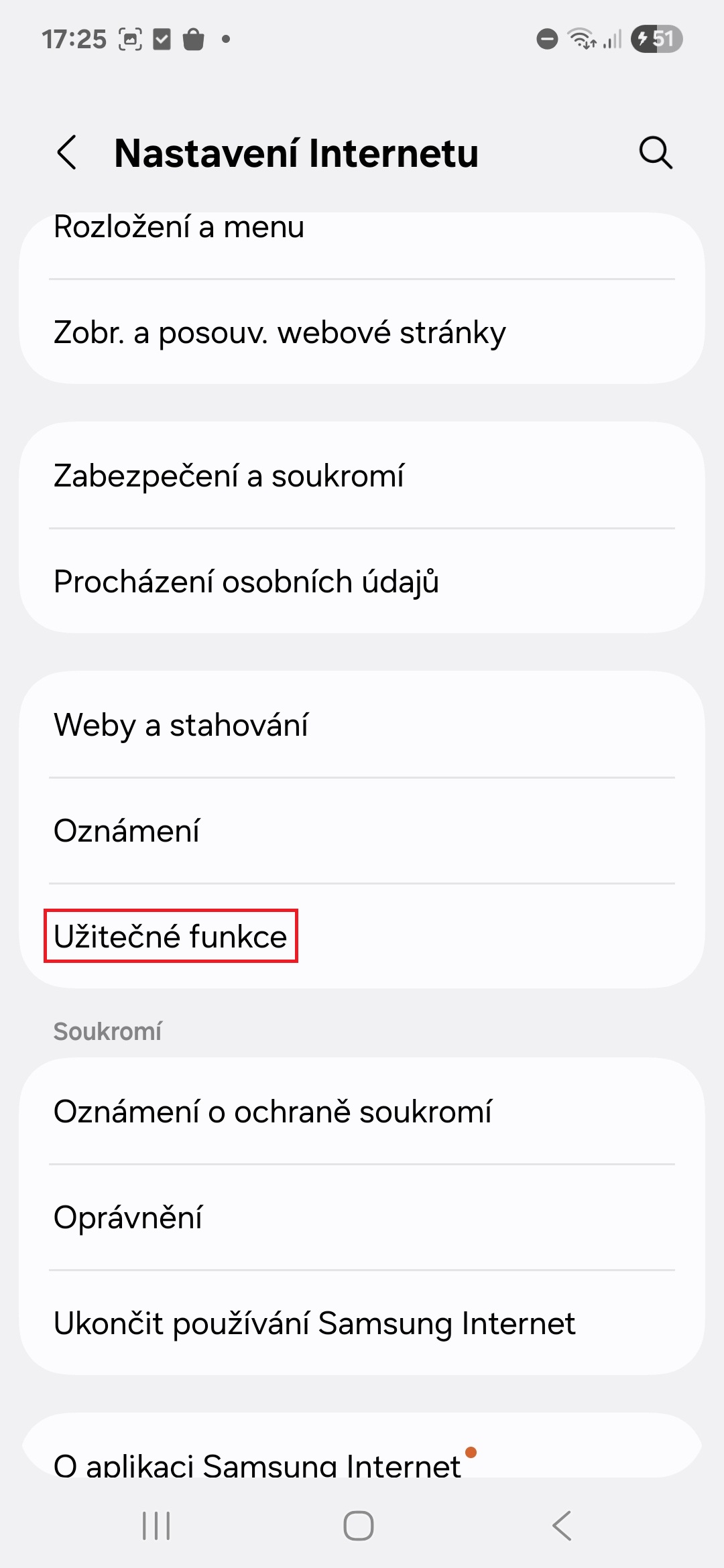Tap the Wi-Fi status icon
This screenshot has height=1568, width=724.
[x=582, y=39]
